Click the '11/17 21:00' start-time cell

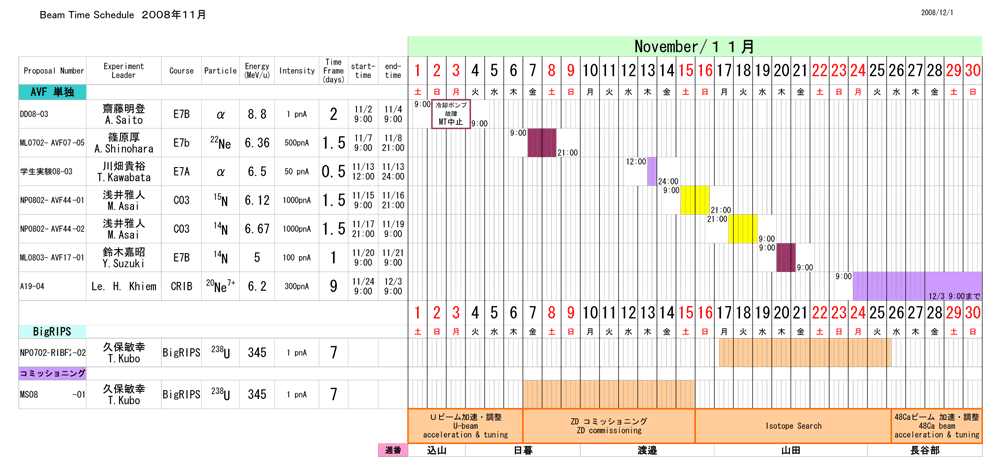click(x=363, y=229)
